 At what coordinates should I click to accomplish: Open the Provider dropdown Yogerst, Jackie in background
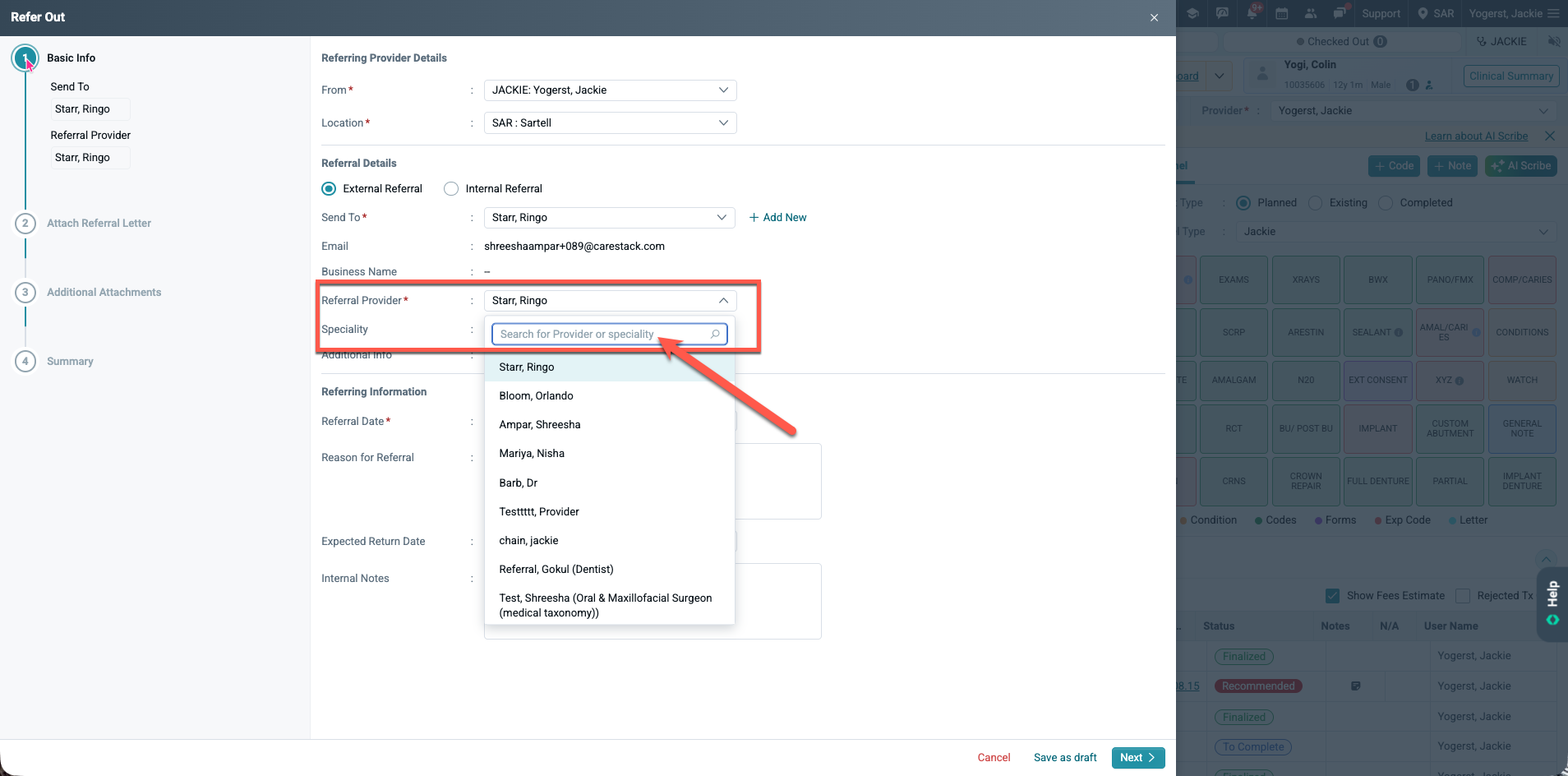click(1414, 111)
